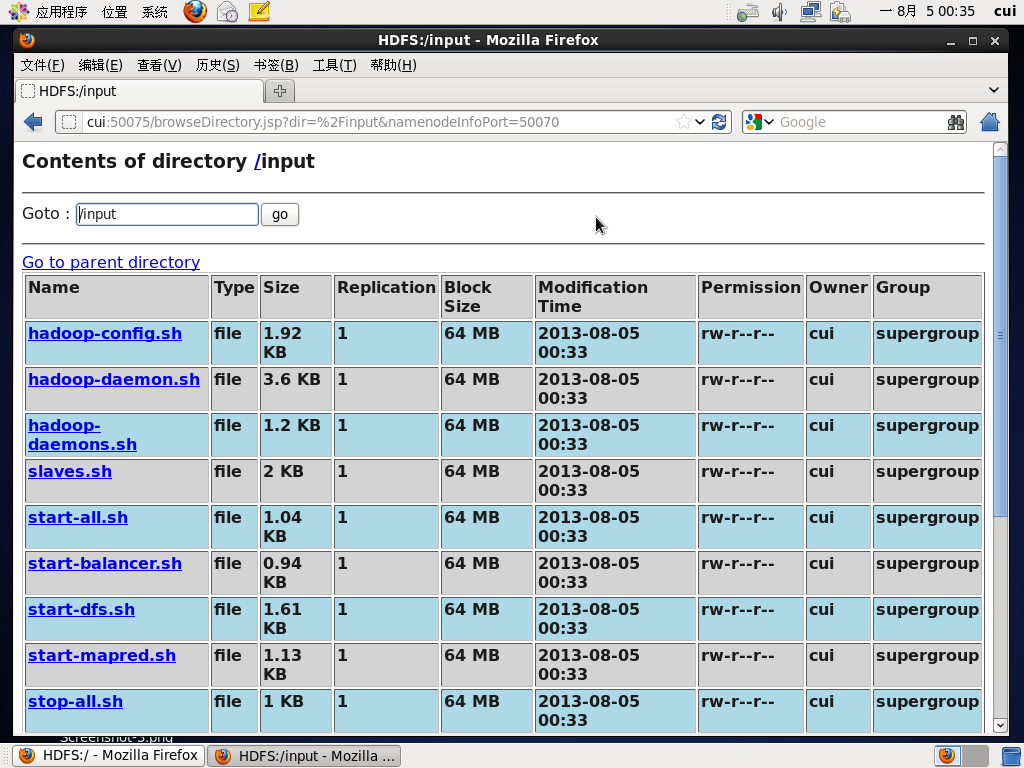Click the binoculars search icon

coord(955,122)
